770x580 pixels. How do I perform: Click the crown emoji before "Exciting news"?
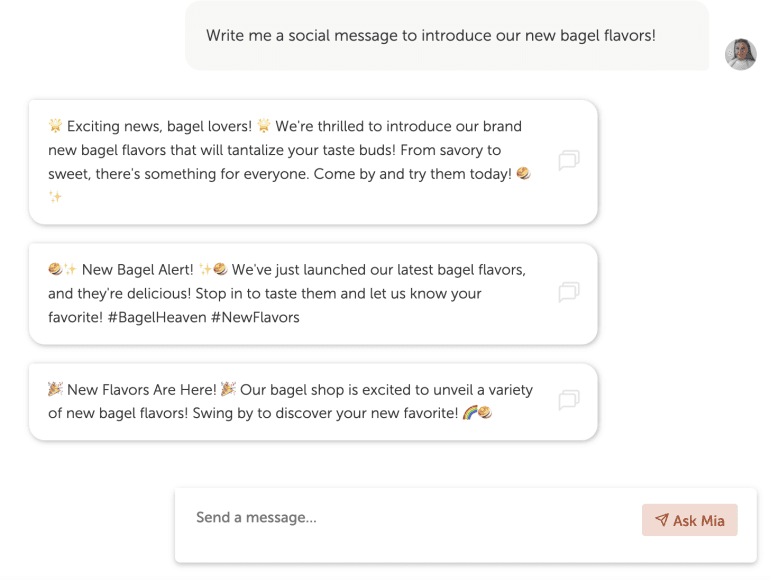(55, 126)
